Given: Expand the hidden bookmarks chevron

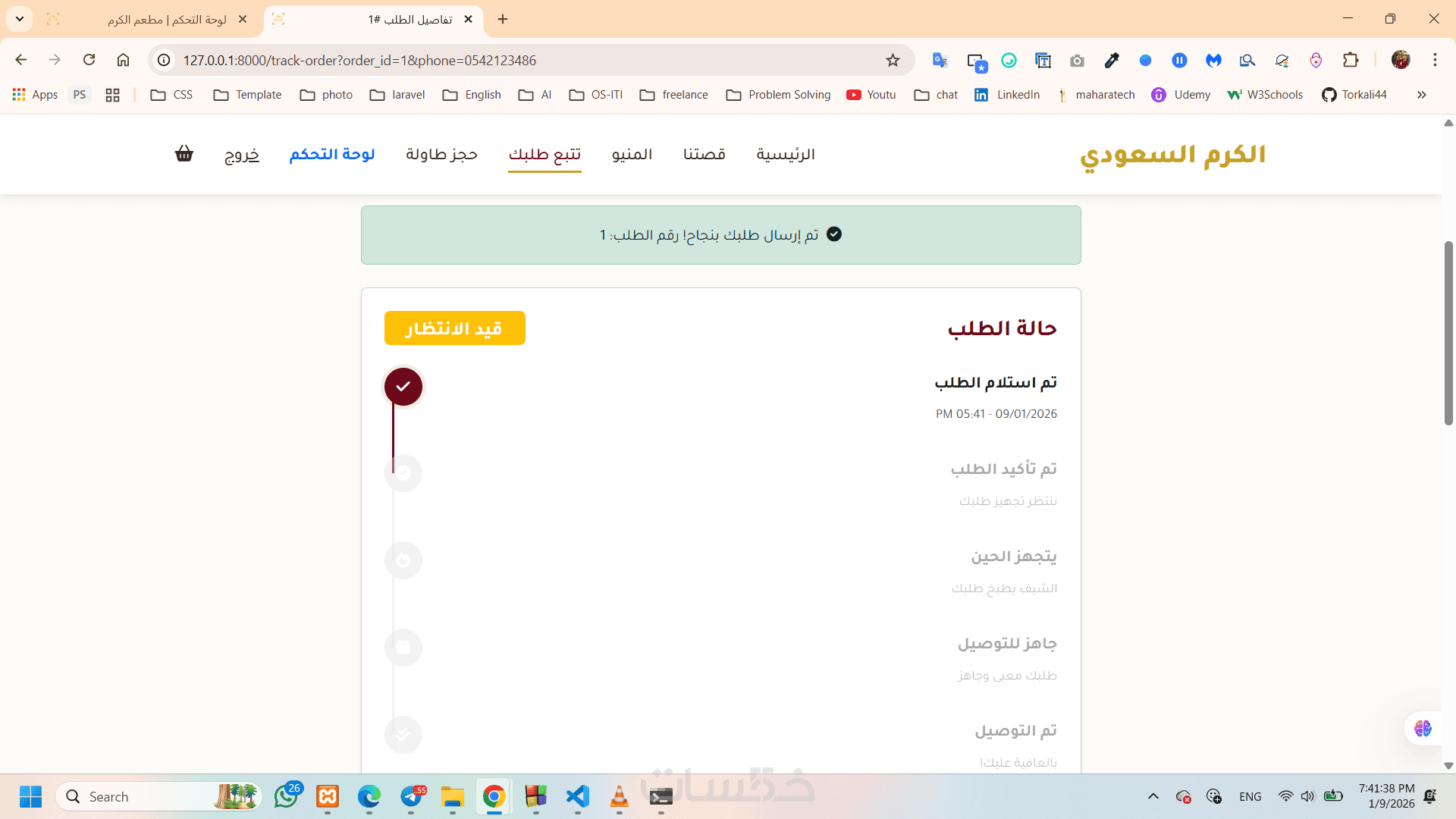Looking at the screenshot, I should 1421,95.
